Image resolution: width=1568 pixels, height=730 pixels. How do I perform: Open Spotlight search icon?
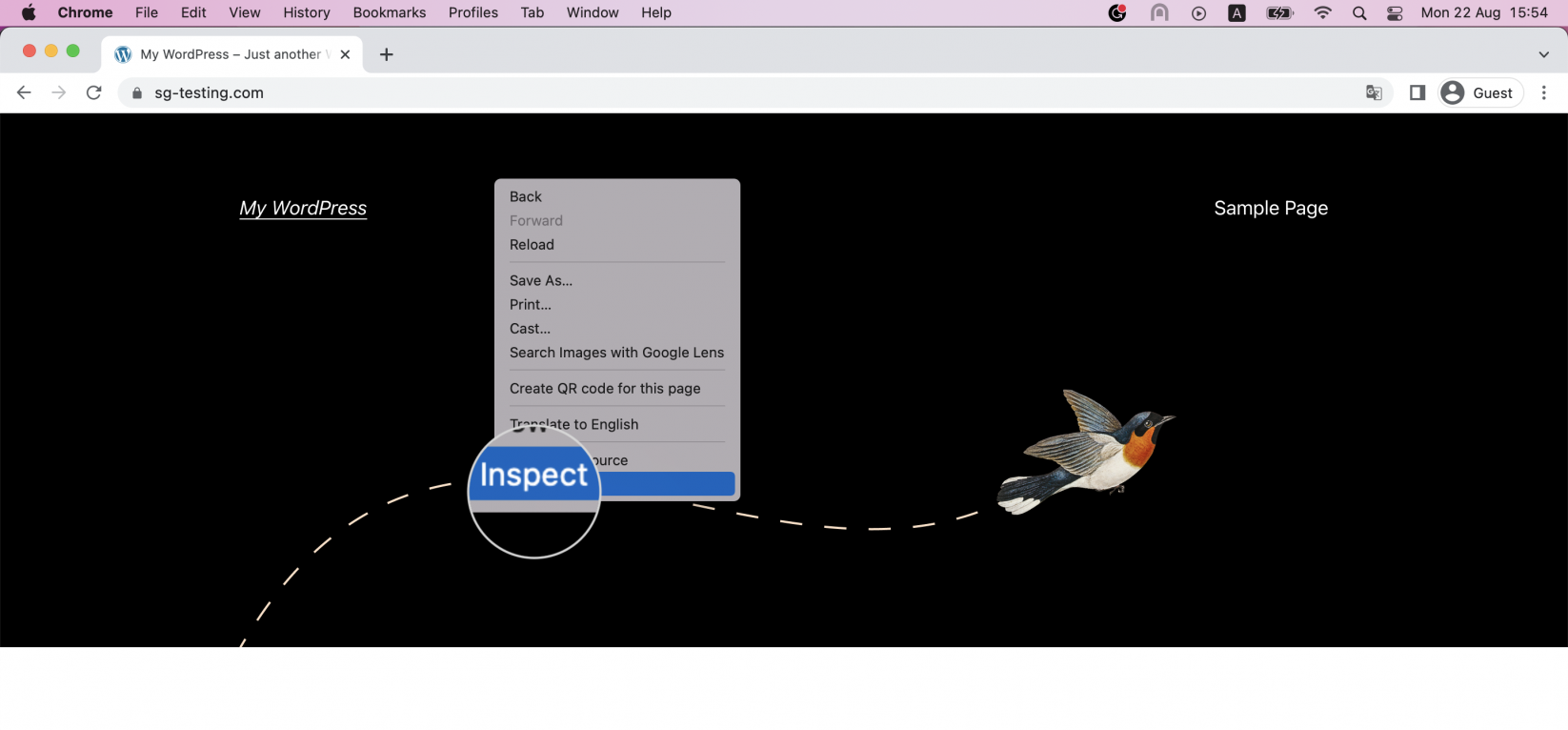pos(1359,12)
